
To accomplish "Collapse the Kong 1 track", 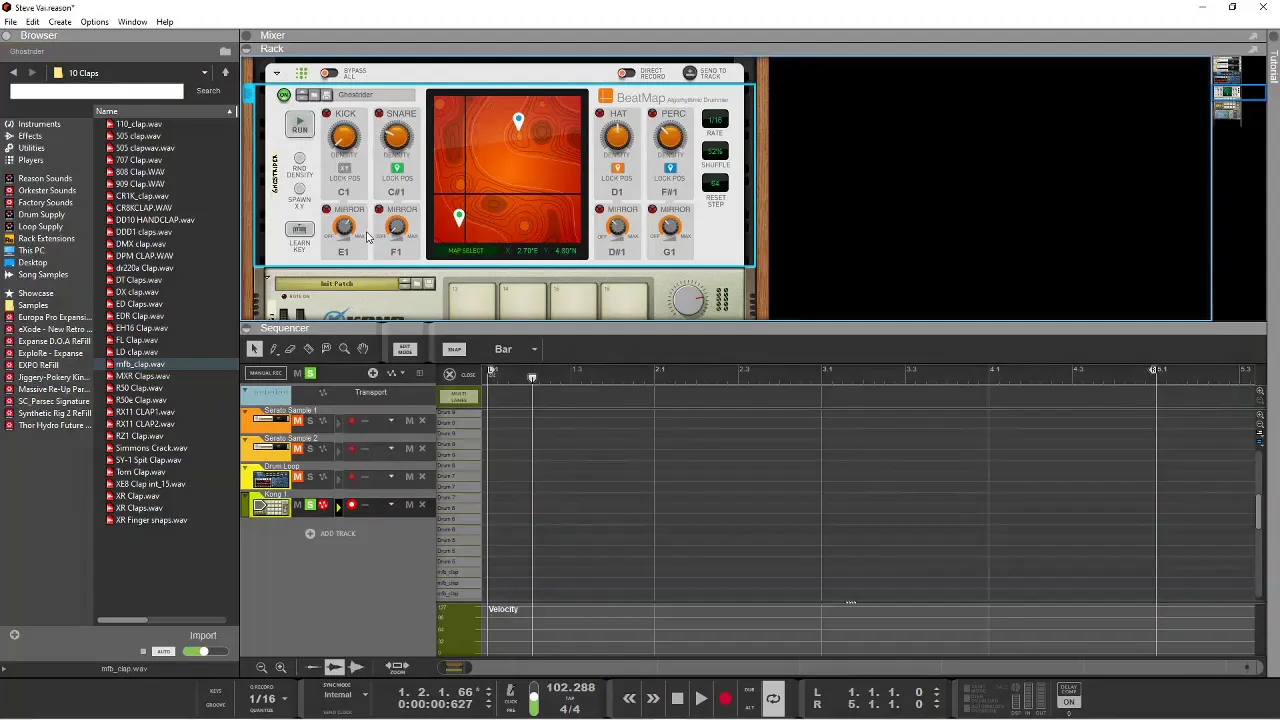I will 246,497.
